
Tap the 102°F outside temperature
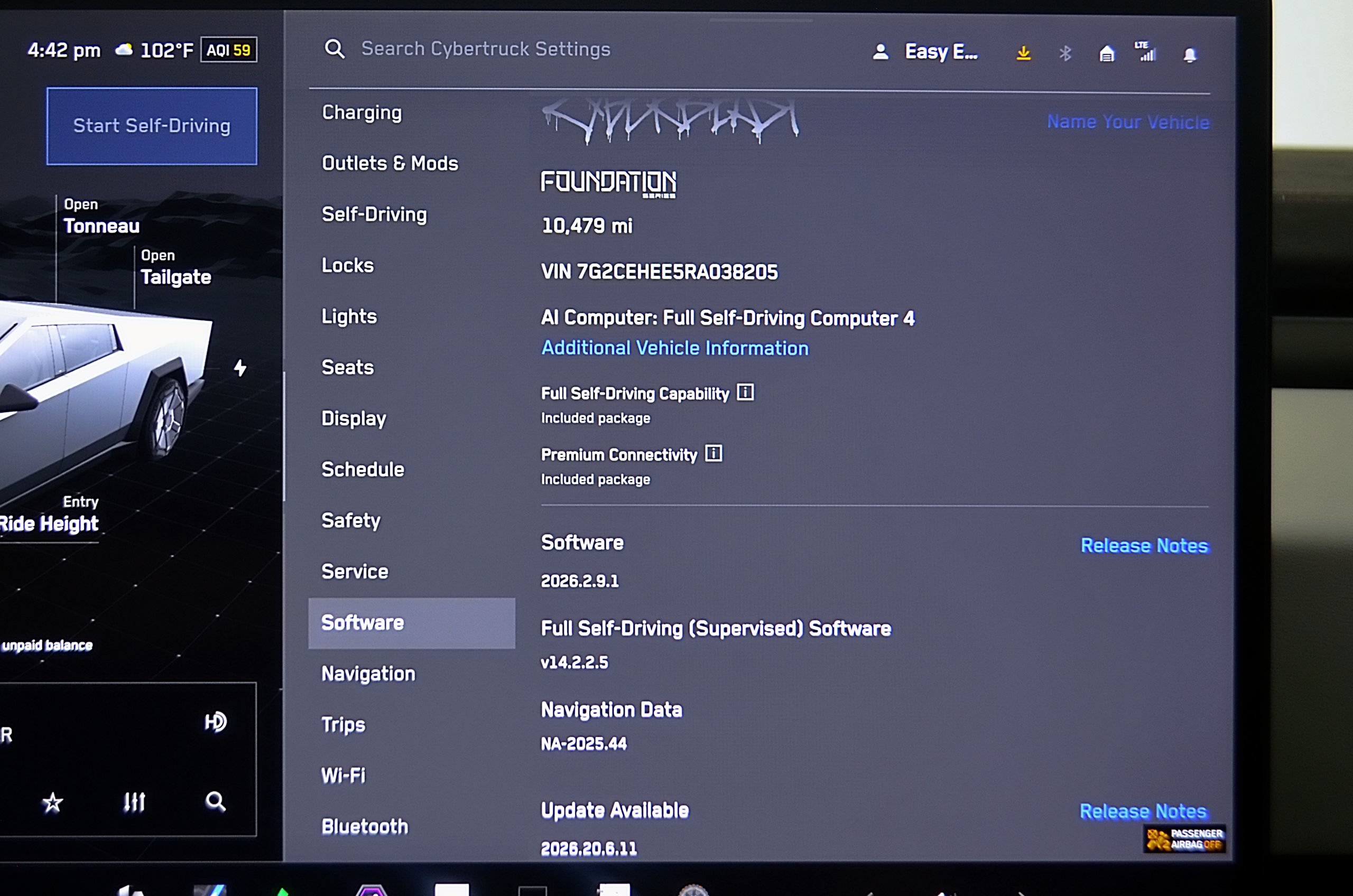(167, 50)
